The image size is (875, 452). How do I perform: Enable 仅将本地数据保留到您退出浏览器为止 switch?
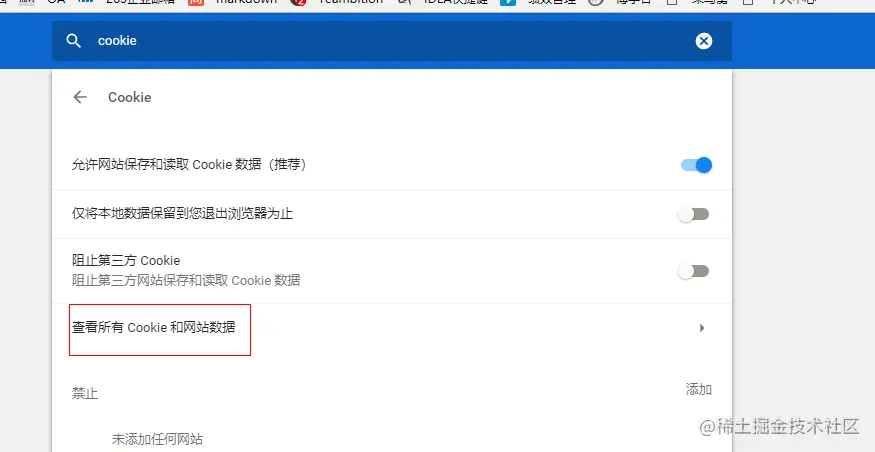tap(693, 214)
